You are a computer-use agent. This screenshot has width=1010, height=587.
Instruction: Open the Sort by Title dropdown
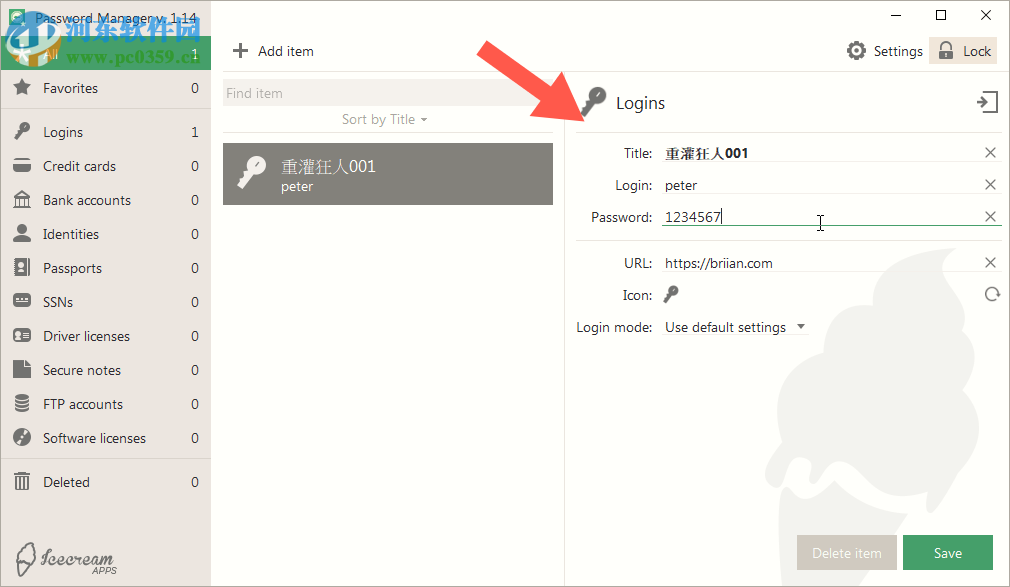[385, 118]
